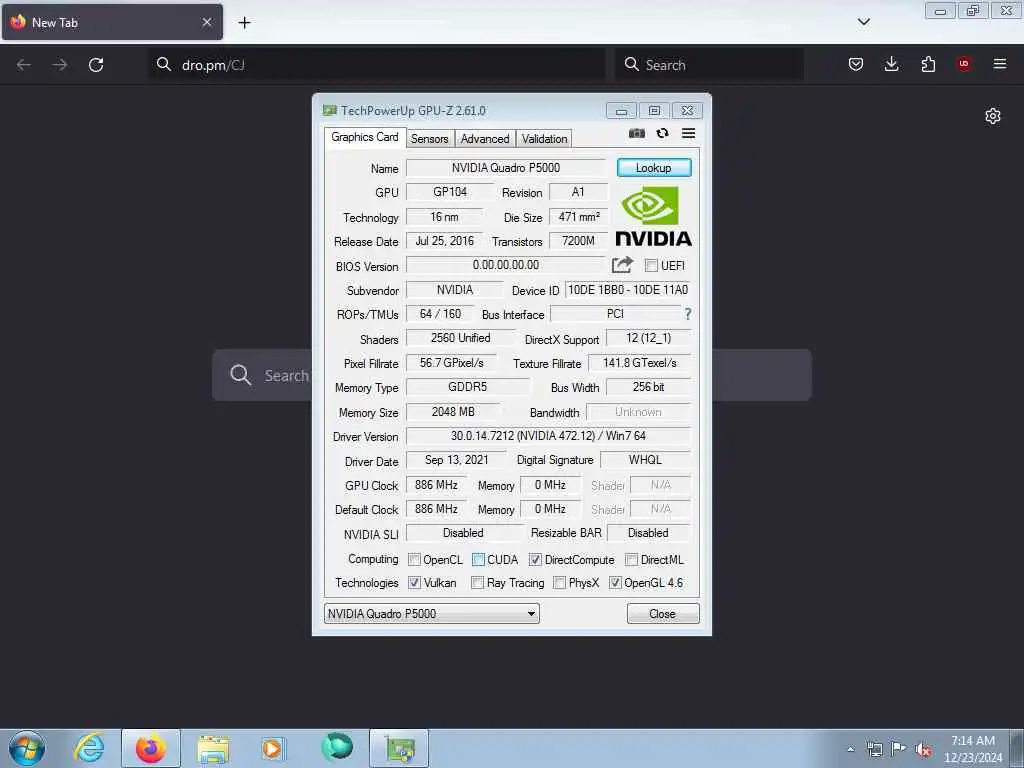This screenshot has width=1024, height=768.
Task: Switch to the Validation tab
Action: coord(544,138)
